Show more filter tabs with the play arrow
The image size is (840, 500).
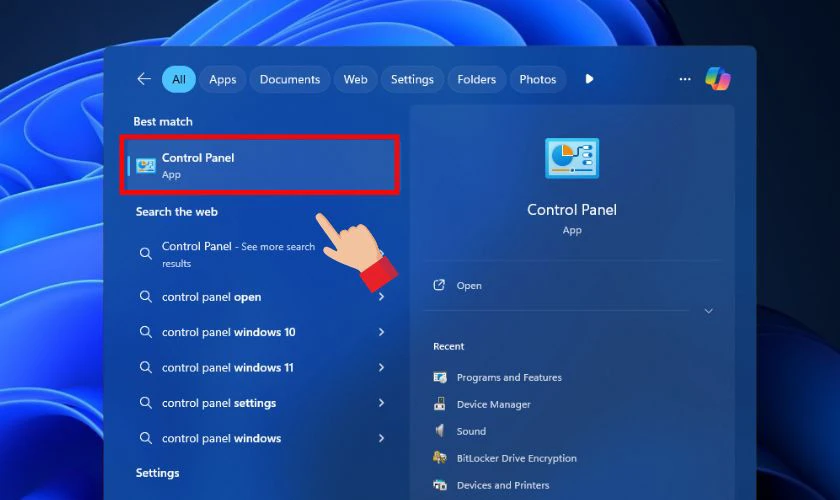pos(589,79)
